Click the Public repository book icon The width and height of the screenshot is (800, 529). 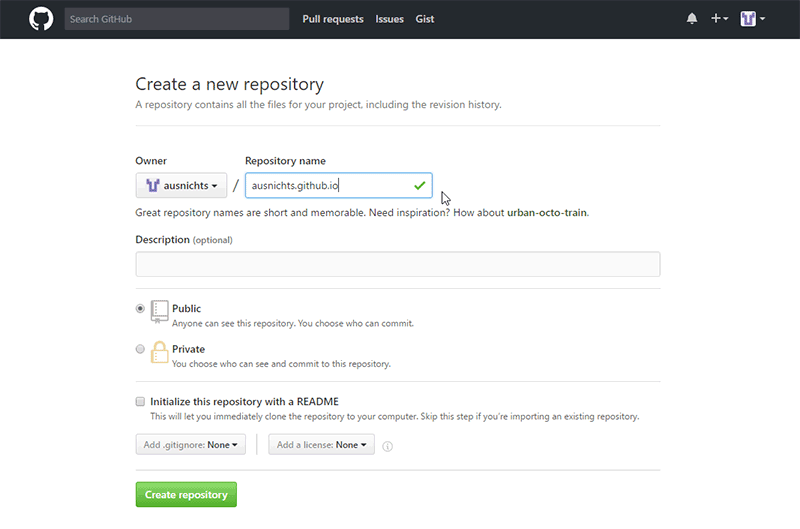160,311
